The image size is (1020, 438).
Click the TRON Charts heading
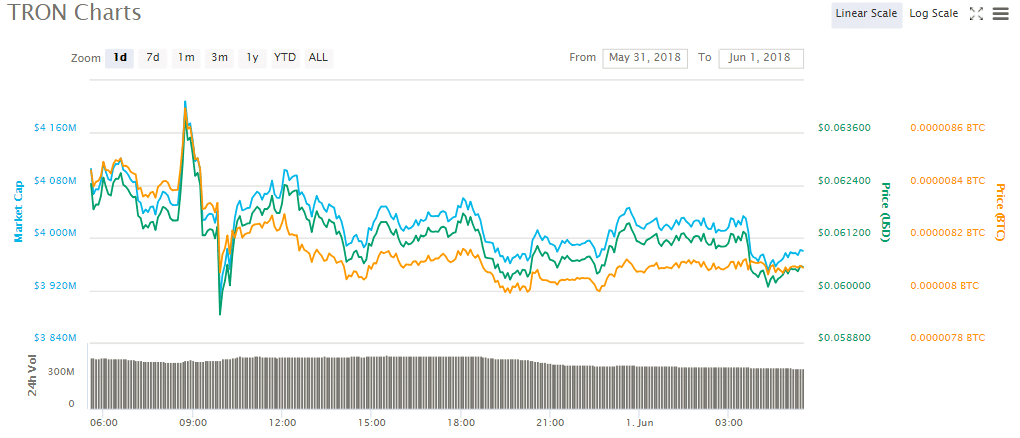(x=74, y=13)
